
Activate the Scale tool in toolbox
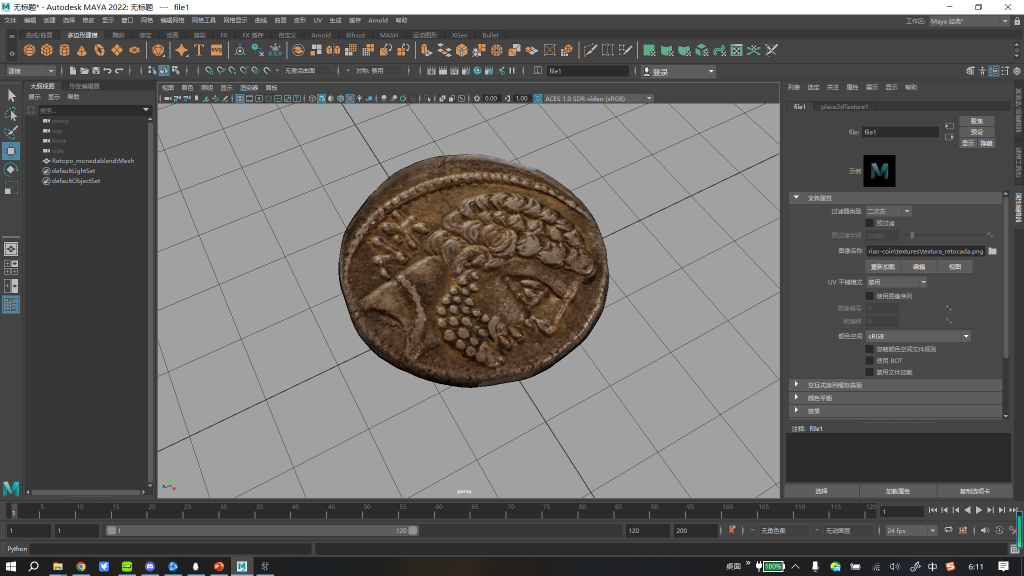11,188
